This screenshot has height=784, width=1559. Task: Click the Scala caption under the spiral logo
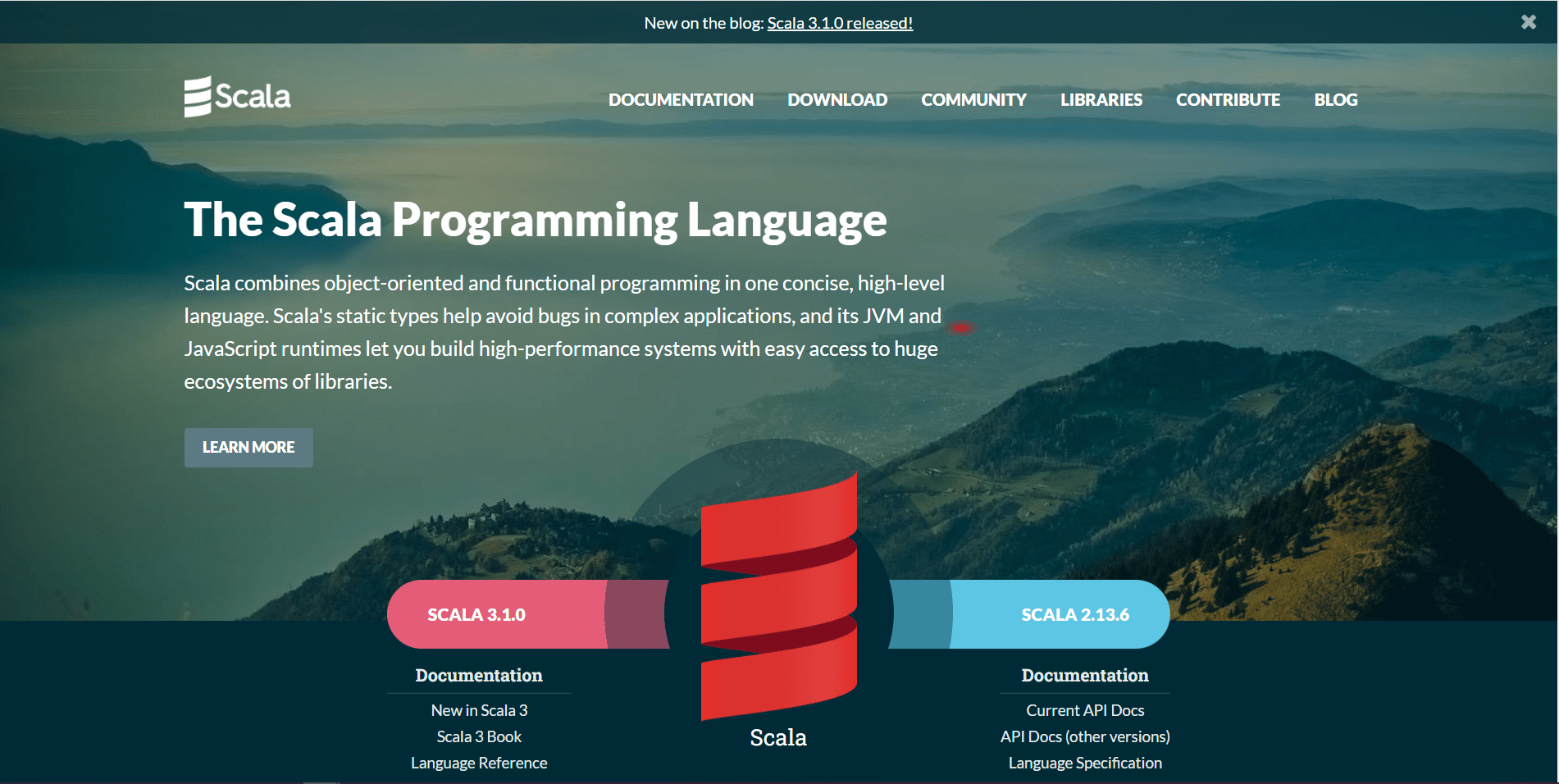coord(778,737)
